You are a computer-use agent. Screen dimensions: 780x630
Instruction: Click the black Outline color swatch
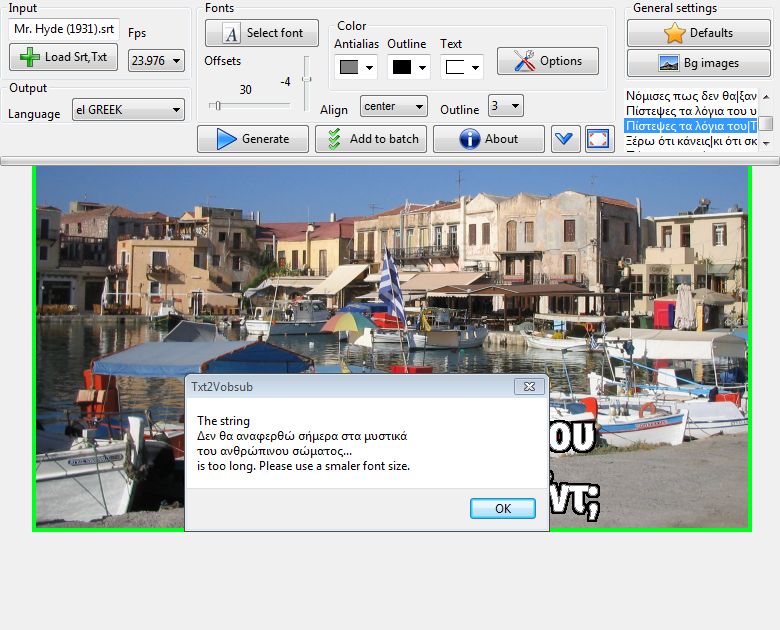pyautogui.click(x=402, y=67)
